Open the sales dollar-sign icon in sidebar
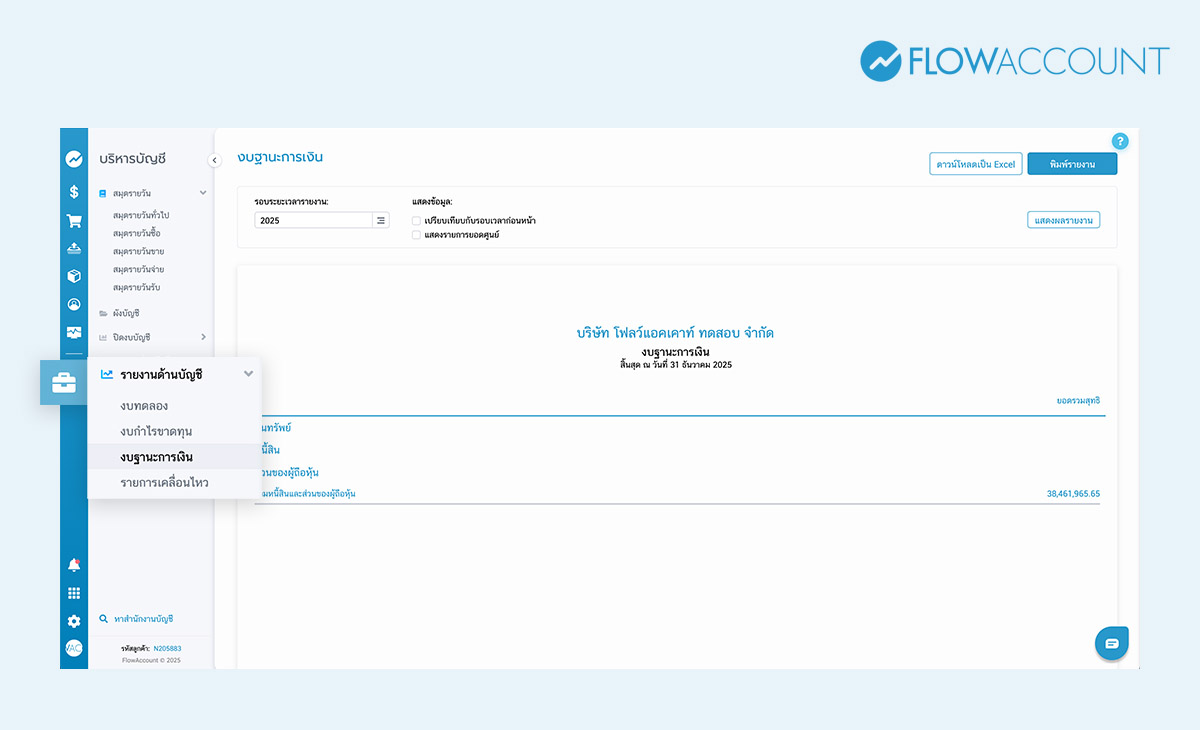 click(74, 192)
